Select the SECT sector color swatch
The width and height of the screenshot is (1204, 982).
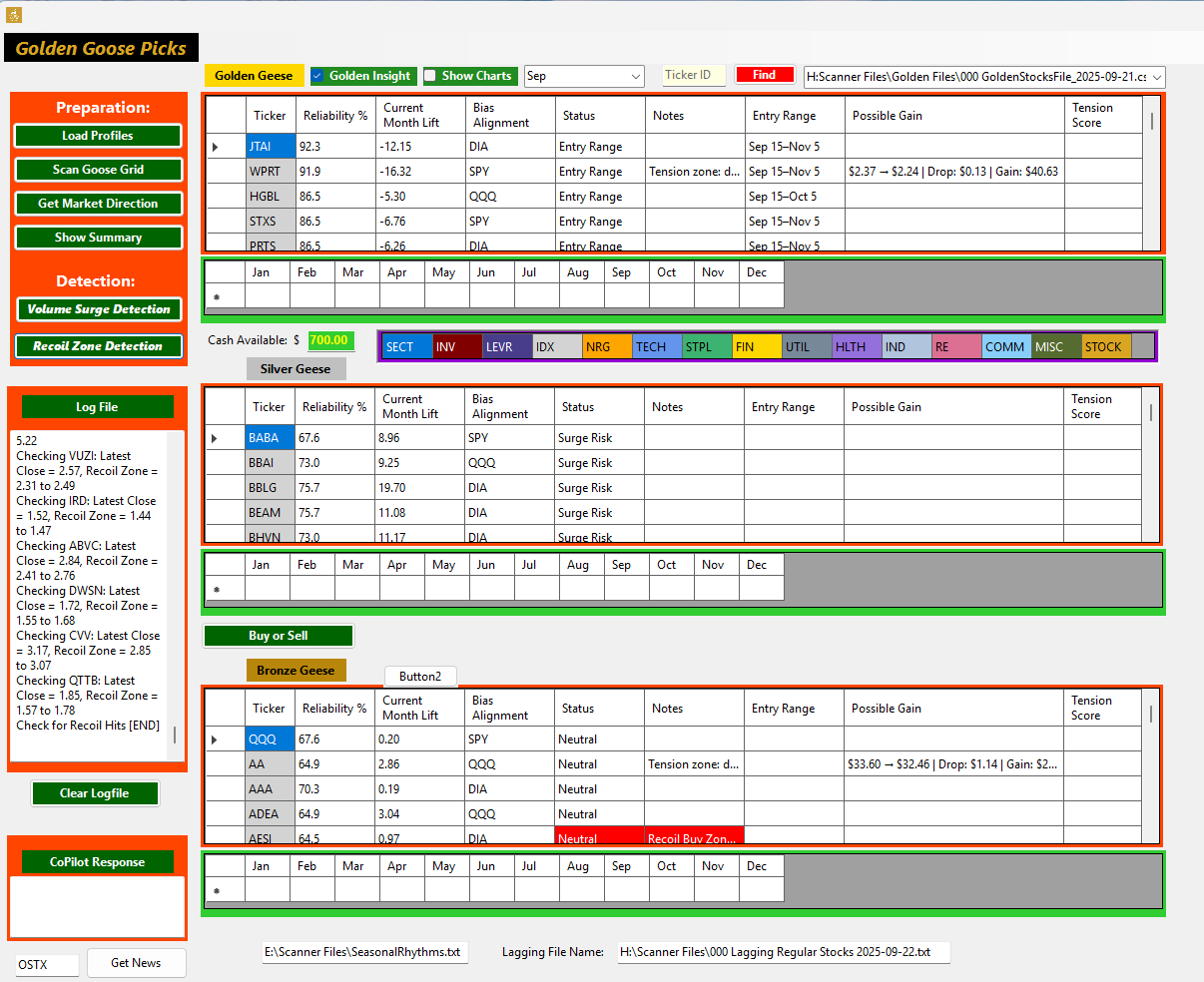pos(407,347)
